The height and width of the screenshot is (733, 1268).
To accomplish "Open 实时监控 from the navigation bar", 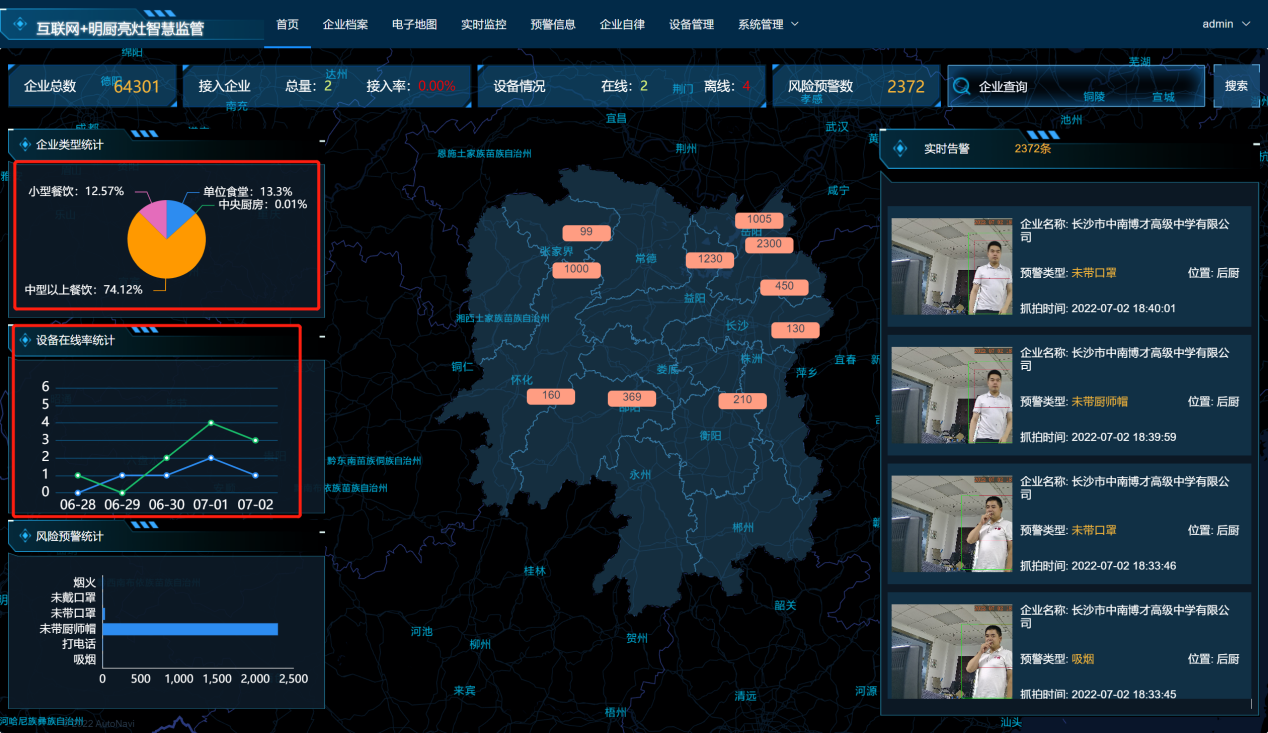I will tap(484, 24).
